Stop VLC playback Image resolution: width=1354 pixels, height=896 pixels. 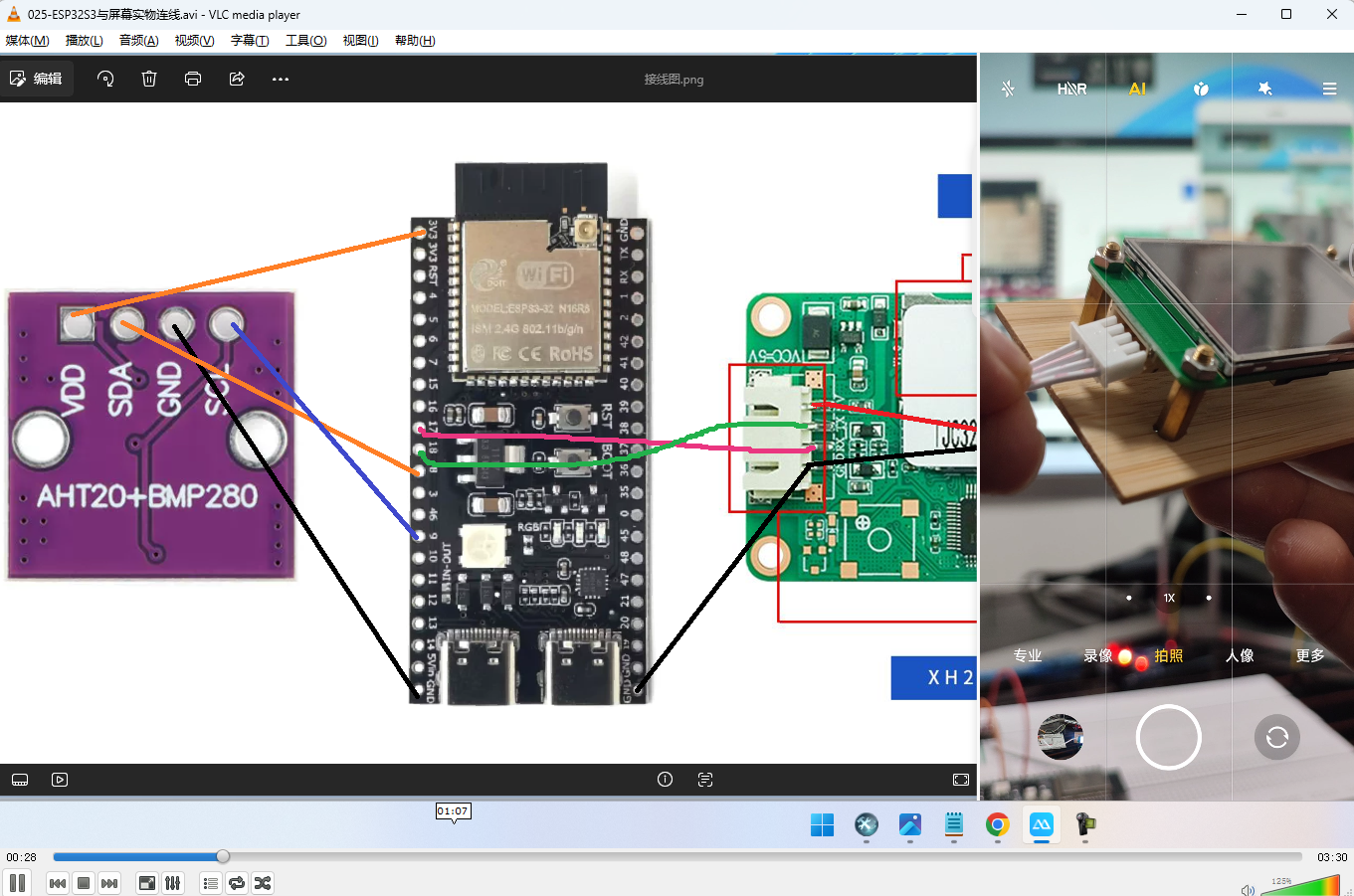84,883
